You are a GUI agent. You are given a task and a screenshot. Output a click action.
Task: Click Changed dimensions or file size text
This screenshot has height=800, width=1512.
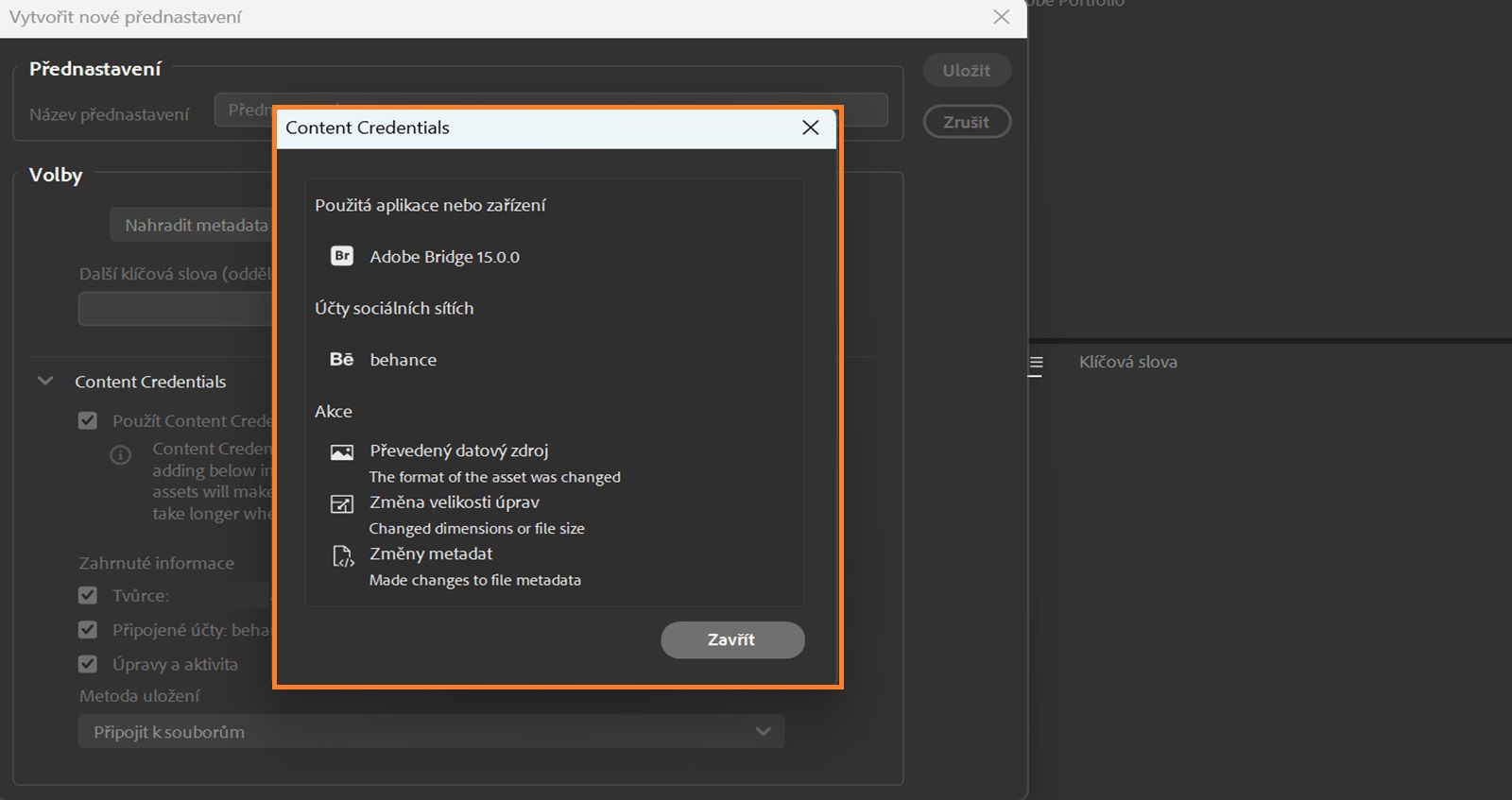pyautogui.click(x=477, y=529)
